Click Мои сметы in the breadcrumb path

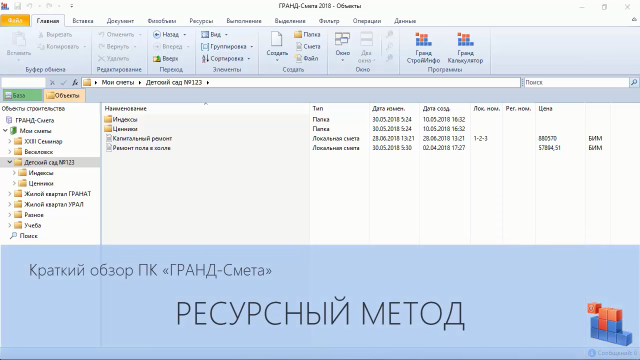(118, 82)
